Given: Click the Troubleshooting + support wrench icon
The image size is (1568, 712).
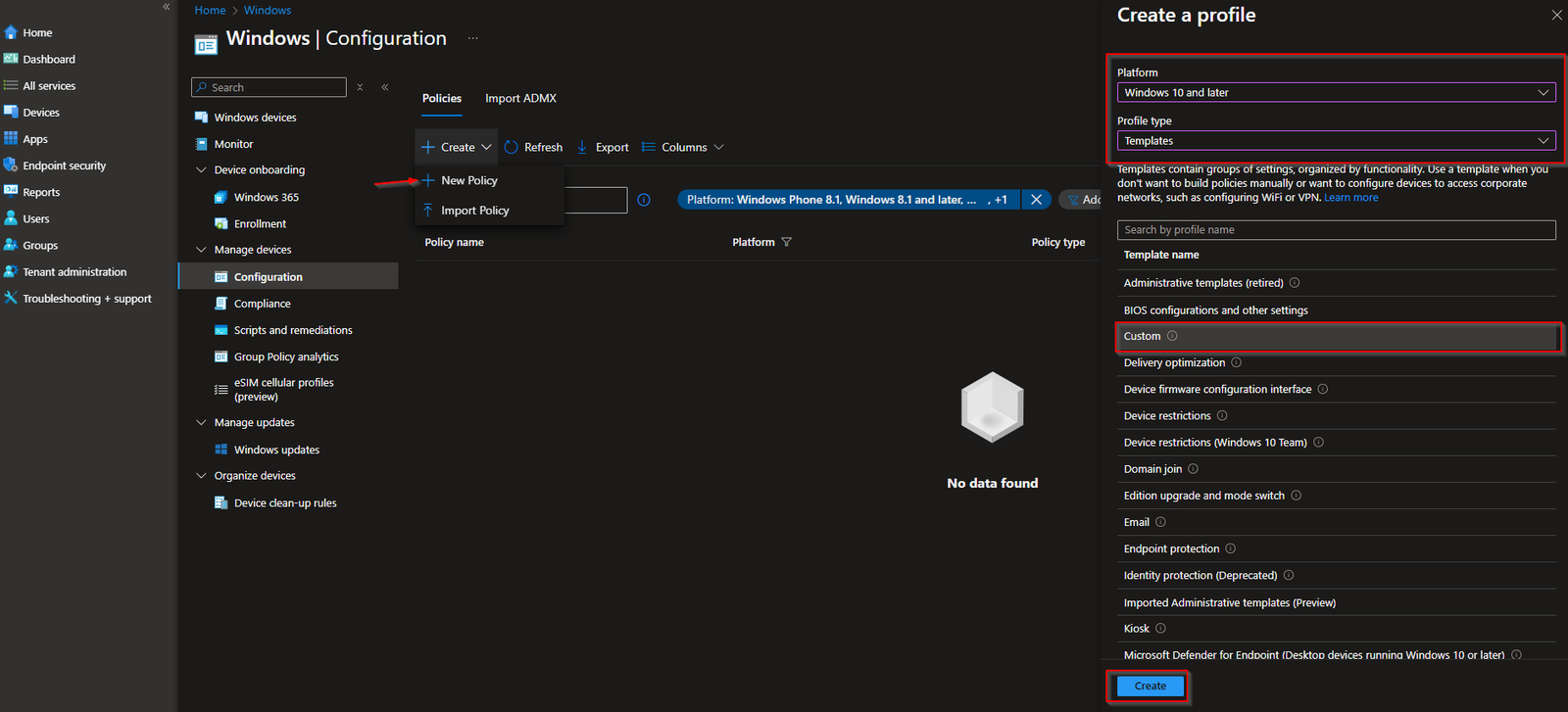Looking at the screenshot, I should 11,298.
